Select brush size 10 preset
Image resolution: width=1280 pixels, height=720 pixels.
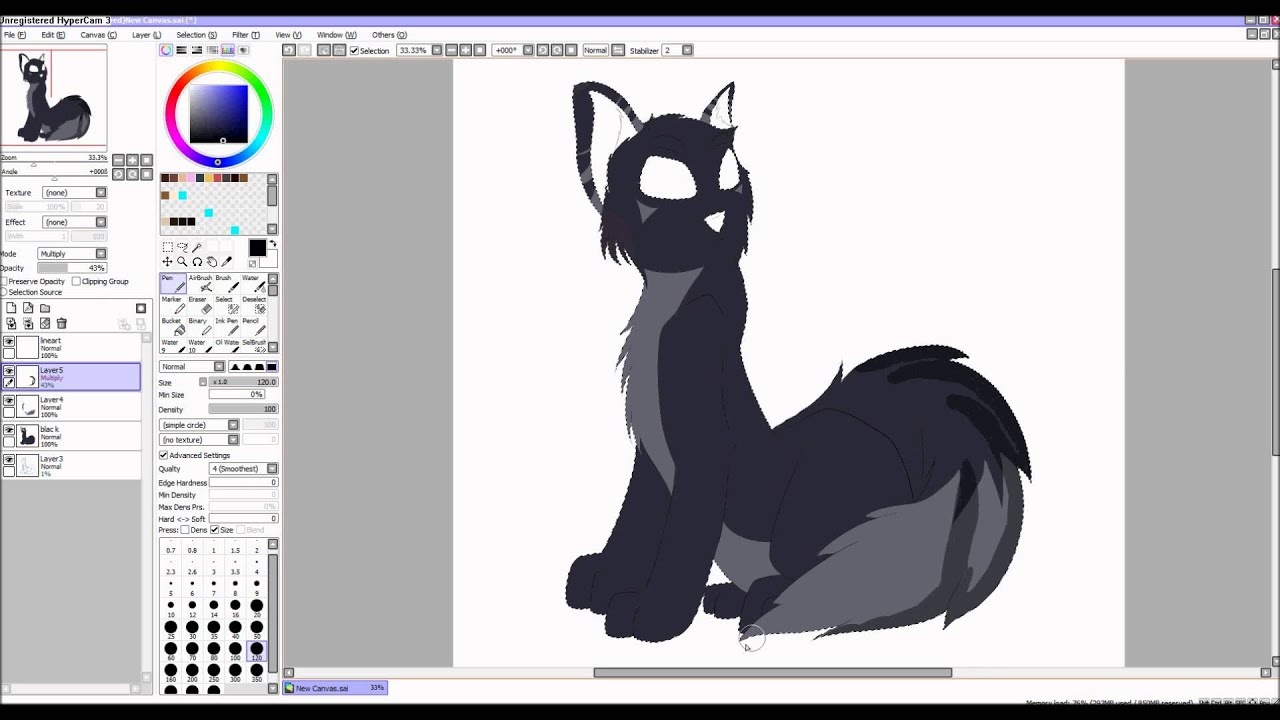[171, 607]
